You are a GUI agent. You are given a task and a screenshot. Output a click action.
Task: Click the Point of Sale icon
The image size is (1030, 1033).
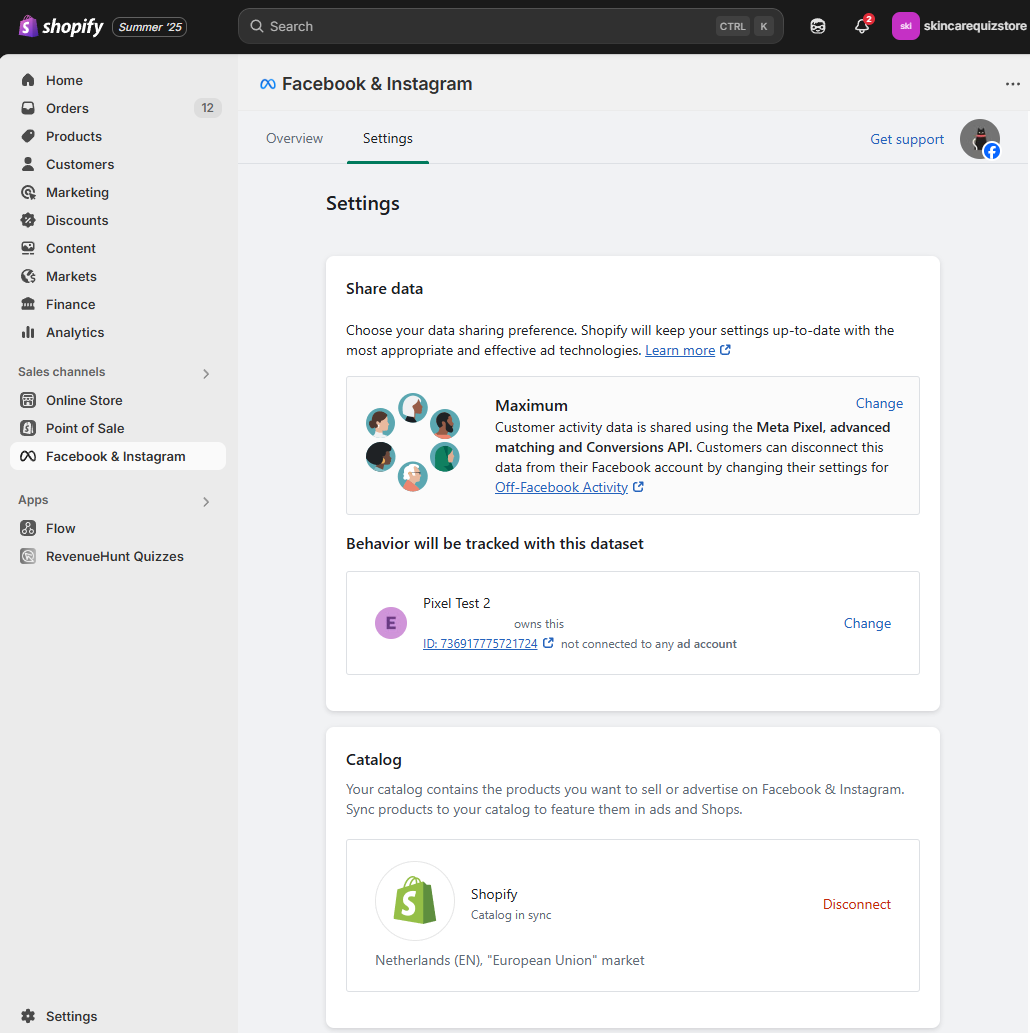pyautogui.click(x=28, y=428)
